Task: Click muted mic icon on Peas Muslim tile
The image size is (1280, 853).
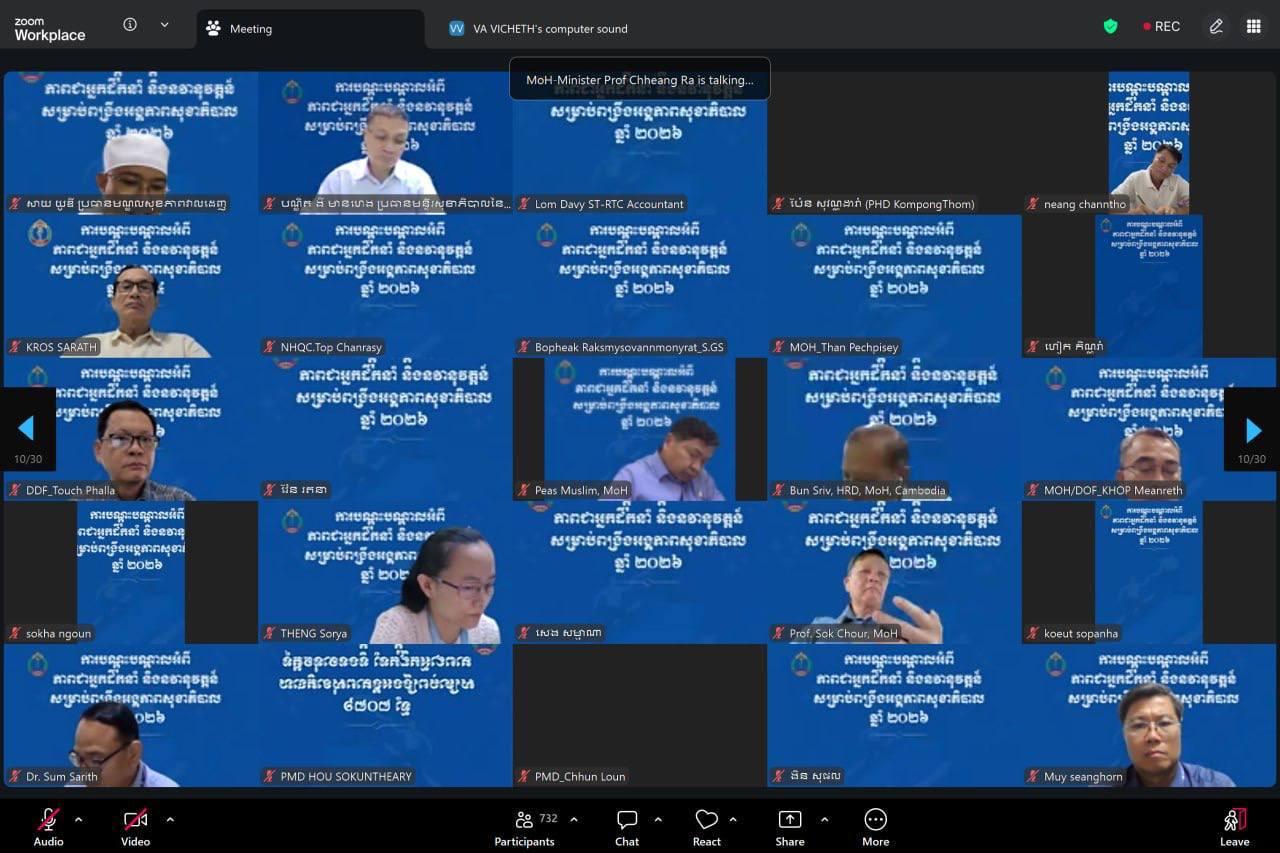Action: coord(524,490)
